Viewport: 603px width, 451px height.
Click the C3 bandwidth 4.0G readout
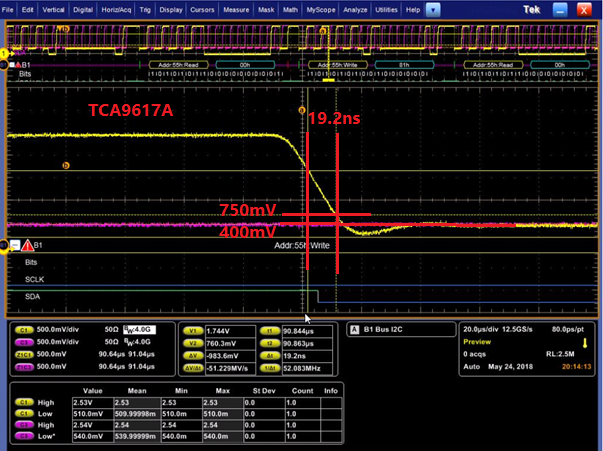tap(138, 342)
